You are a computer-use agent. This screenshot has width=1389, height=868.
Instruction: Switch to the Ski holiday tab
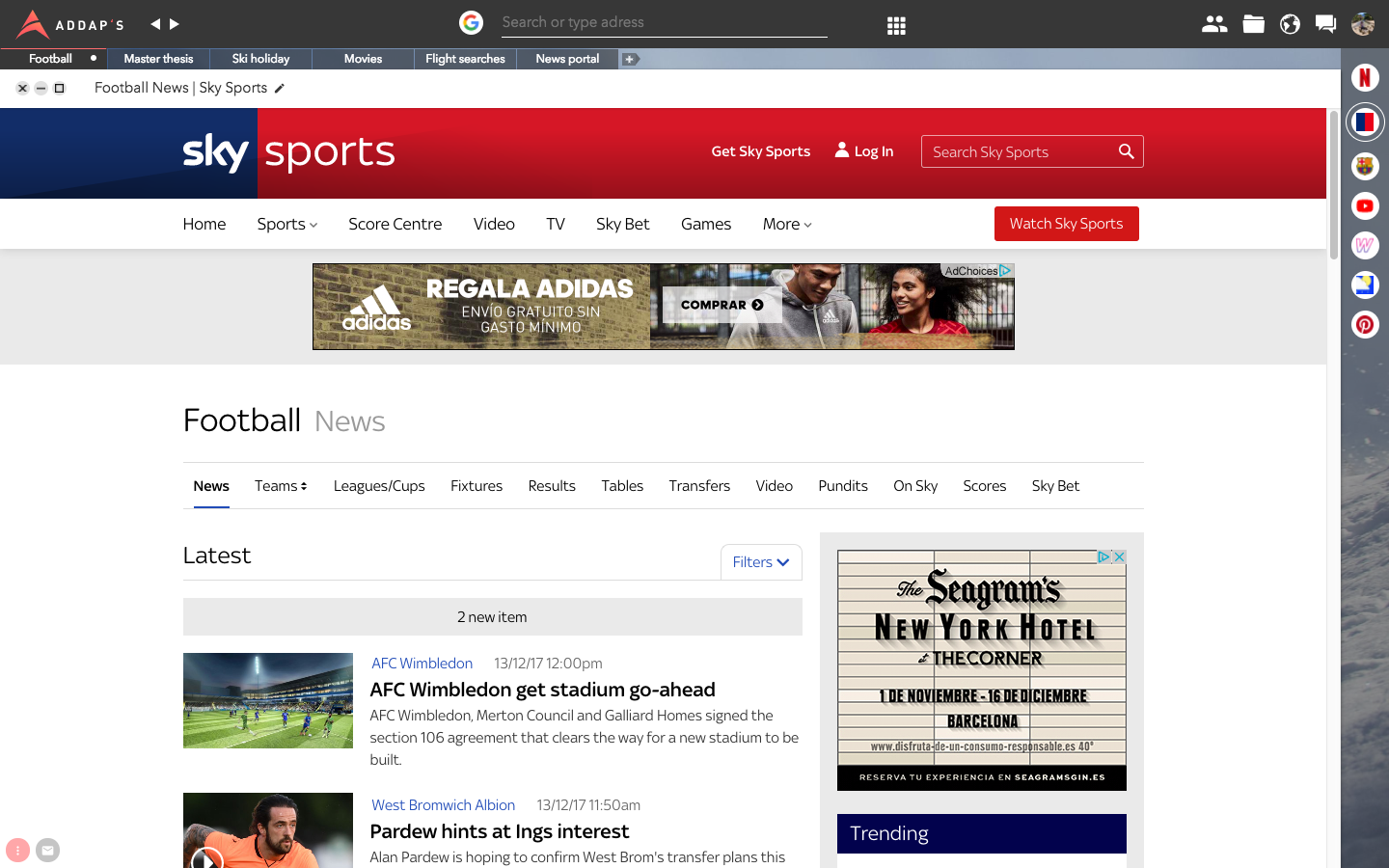pos(260,59)
